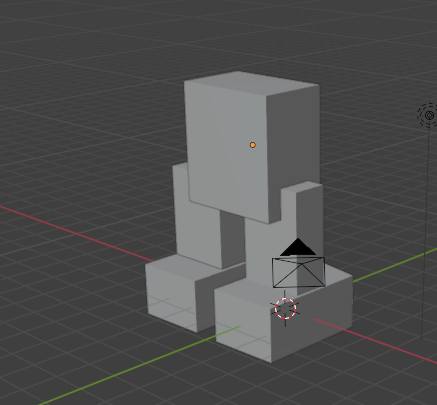Click the orange origin dot on the head cube
437x405 pixels.
(x=253, y=145)
